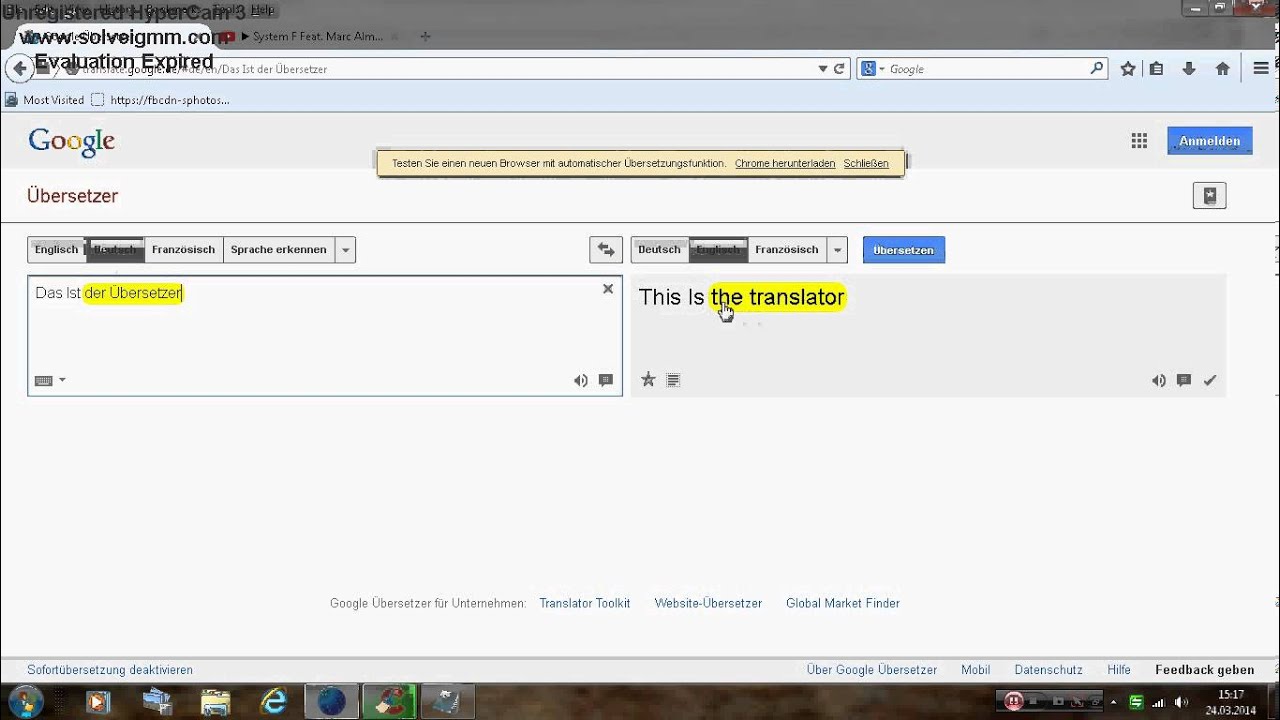Open the Windows Start menu
This screenshot has width=1280, height=720.
[25, 701]
